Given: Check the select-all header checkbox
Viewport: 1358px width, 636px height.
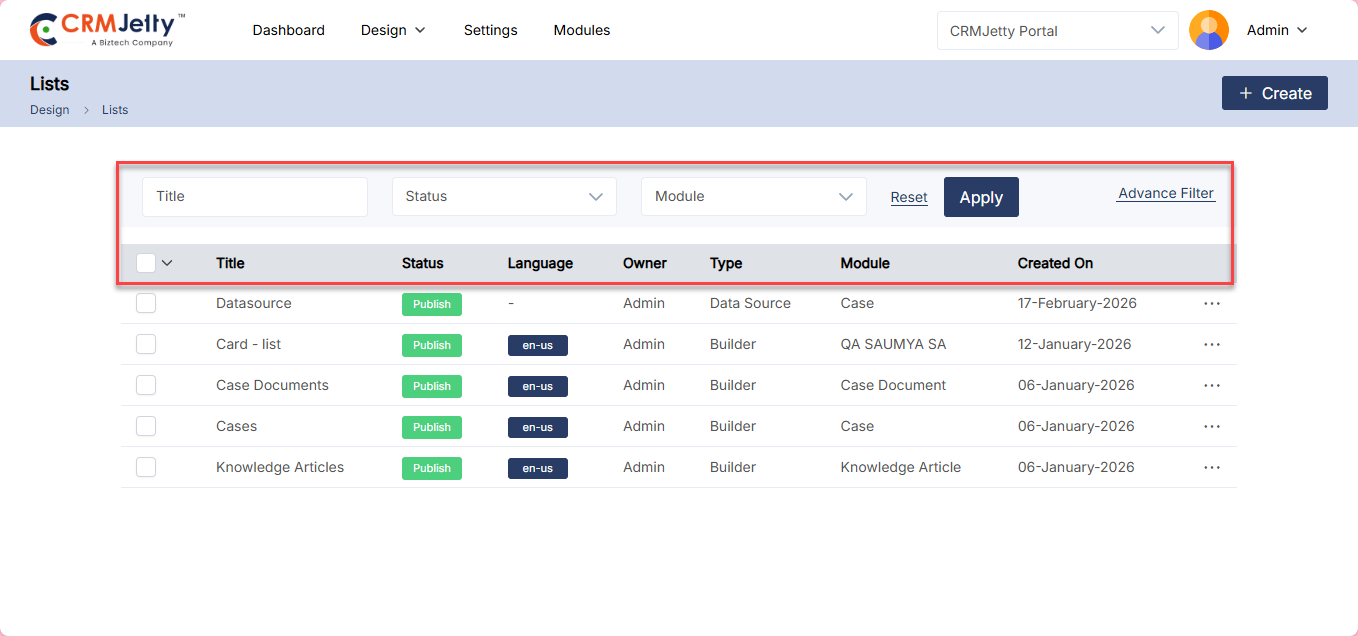Looking at the screenshot, I should pyautogui.click(x=146, y=263).
